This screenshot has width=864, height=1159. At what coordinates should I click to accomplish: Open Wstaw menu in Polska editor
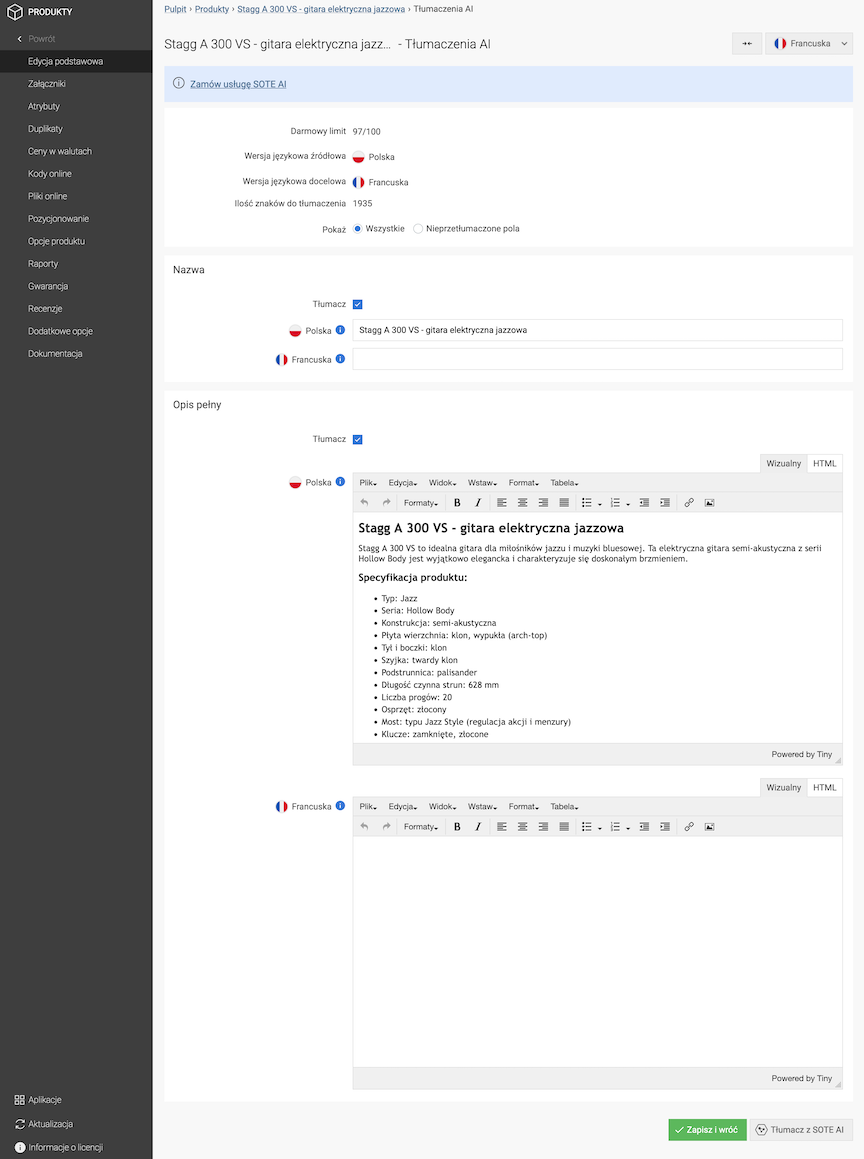[x=482, y=483]
